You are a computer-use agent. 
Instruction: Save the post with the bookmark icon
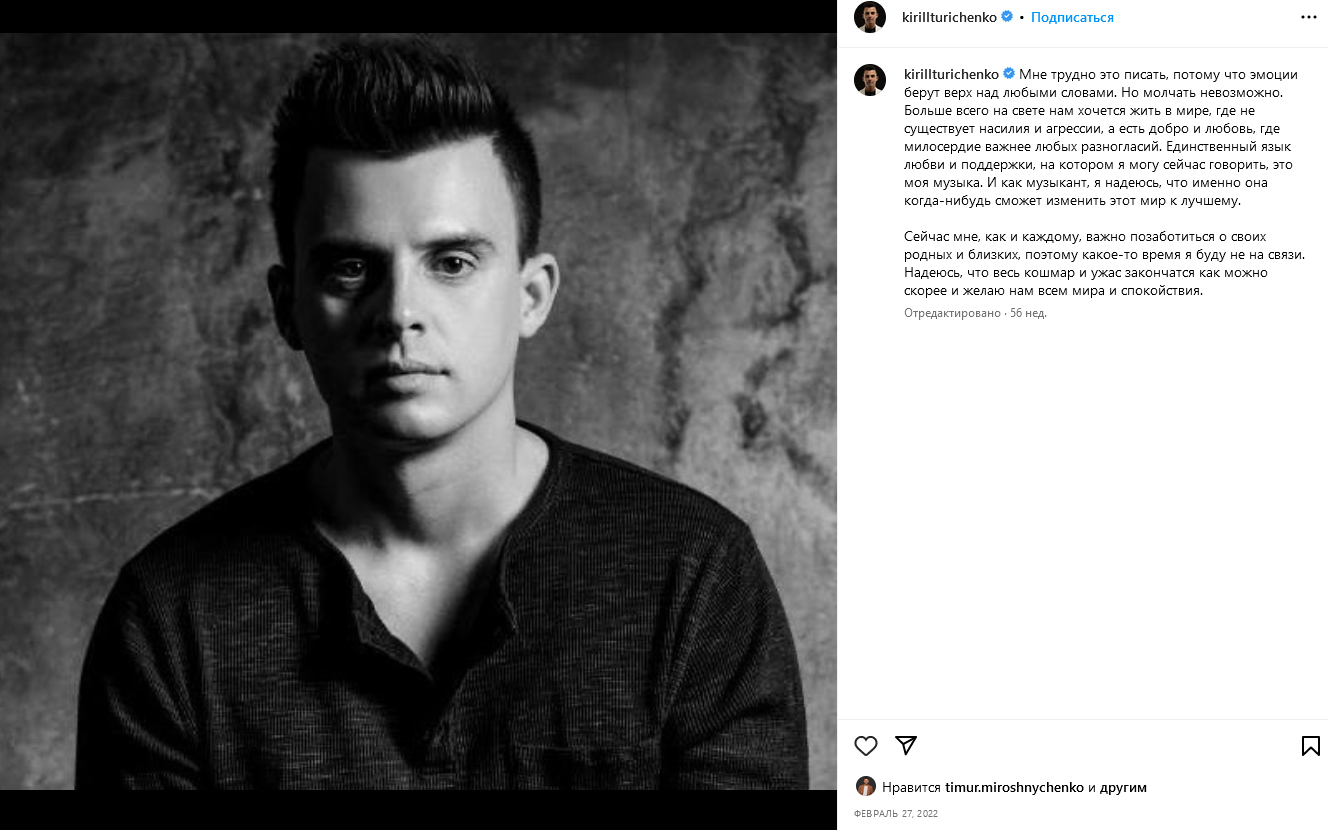pyautogui.click(x=1310, y=746)
